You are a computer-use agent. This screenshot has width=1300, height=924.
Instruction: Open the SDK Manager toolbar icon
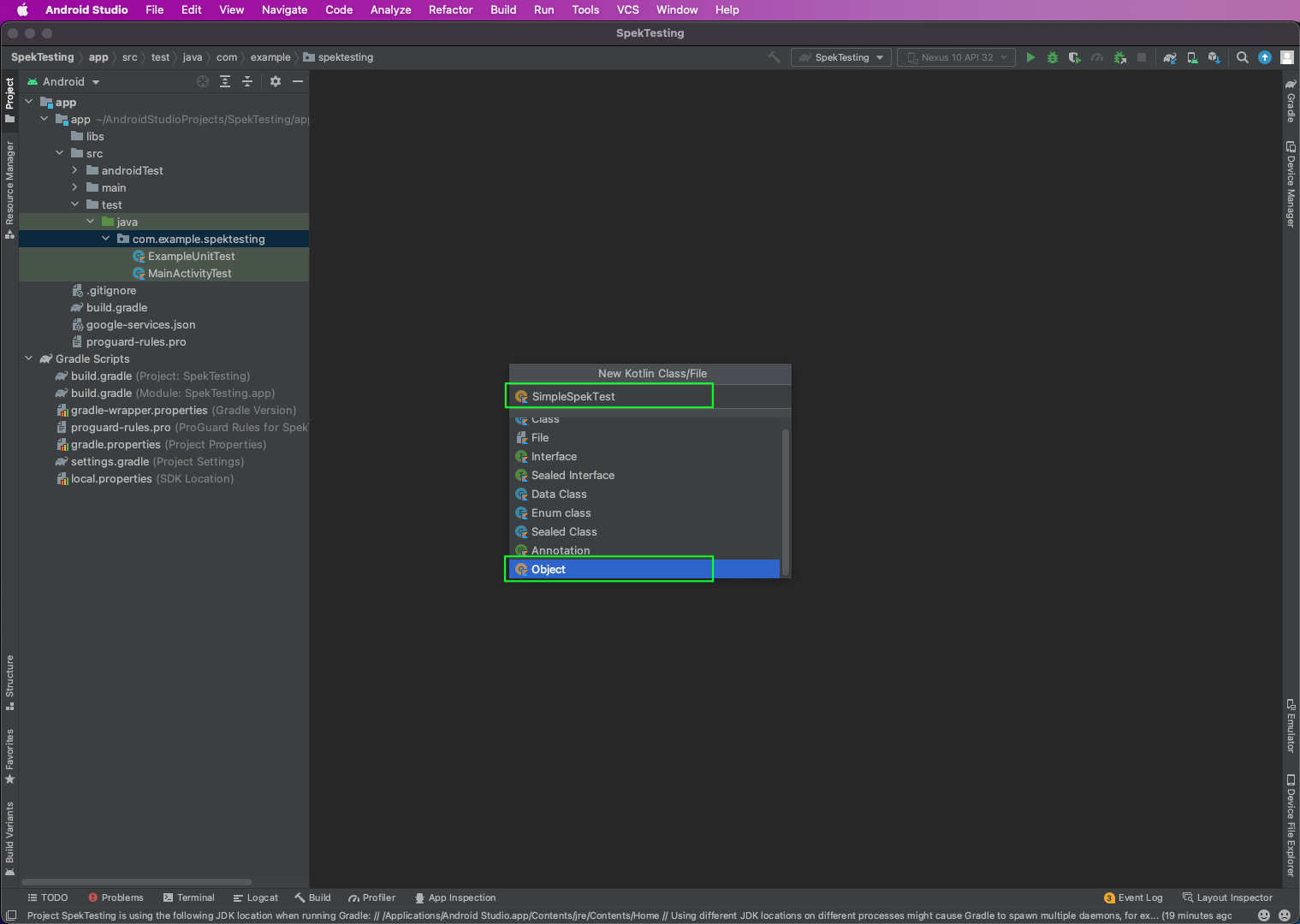point(1214,57)
